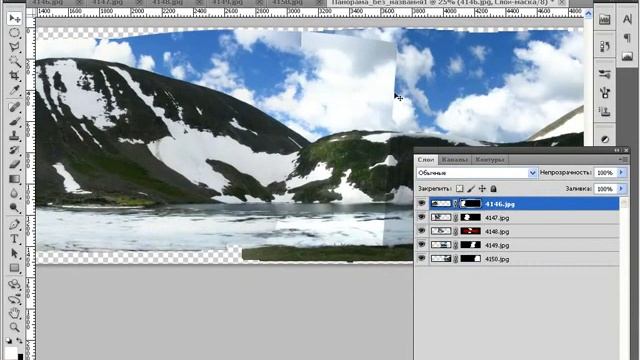Open the Layers panel flyout menu

623,159
